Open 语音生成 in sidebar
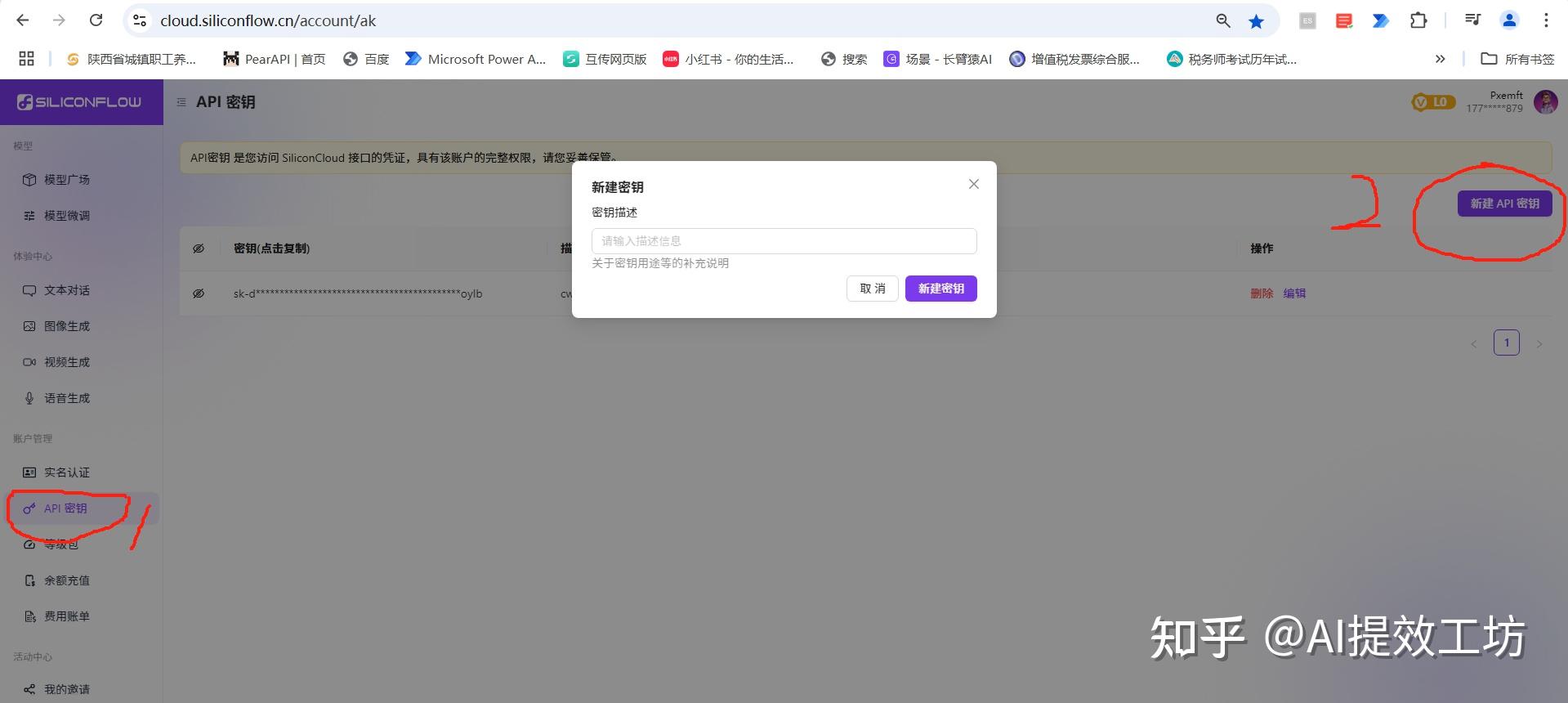The height and width of the screenshot is (703, 1568). (x=67, y=398)
